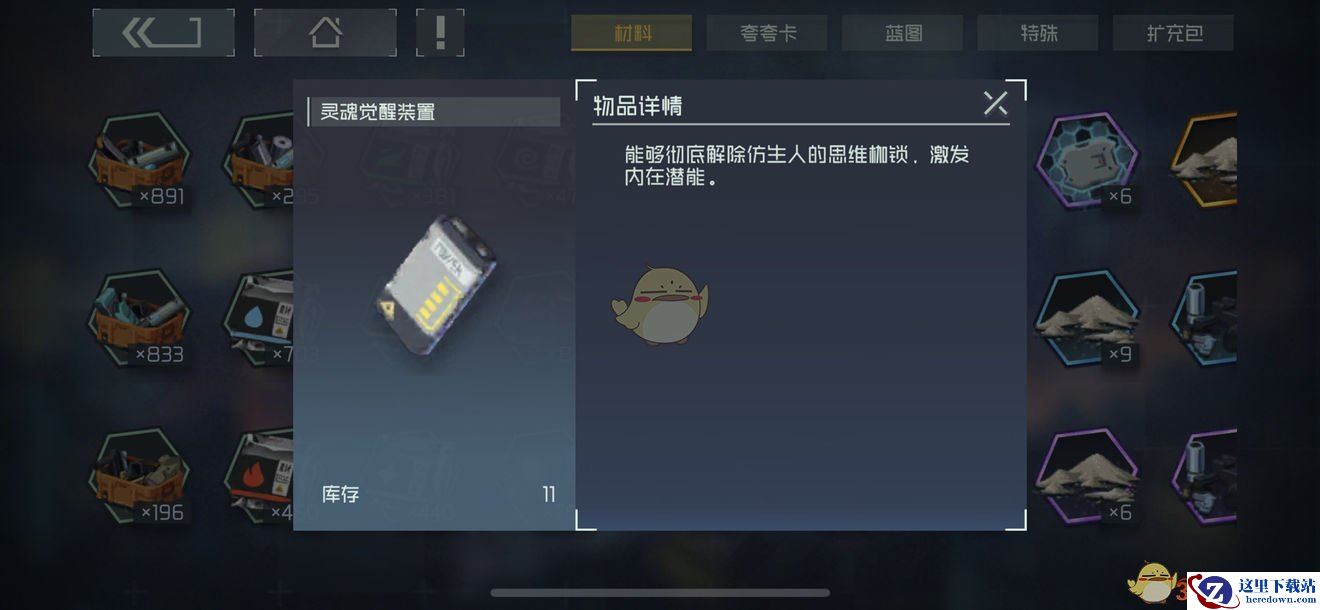
Task: Select the crate item with ×196
Action: pos(139,476)
